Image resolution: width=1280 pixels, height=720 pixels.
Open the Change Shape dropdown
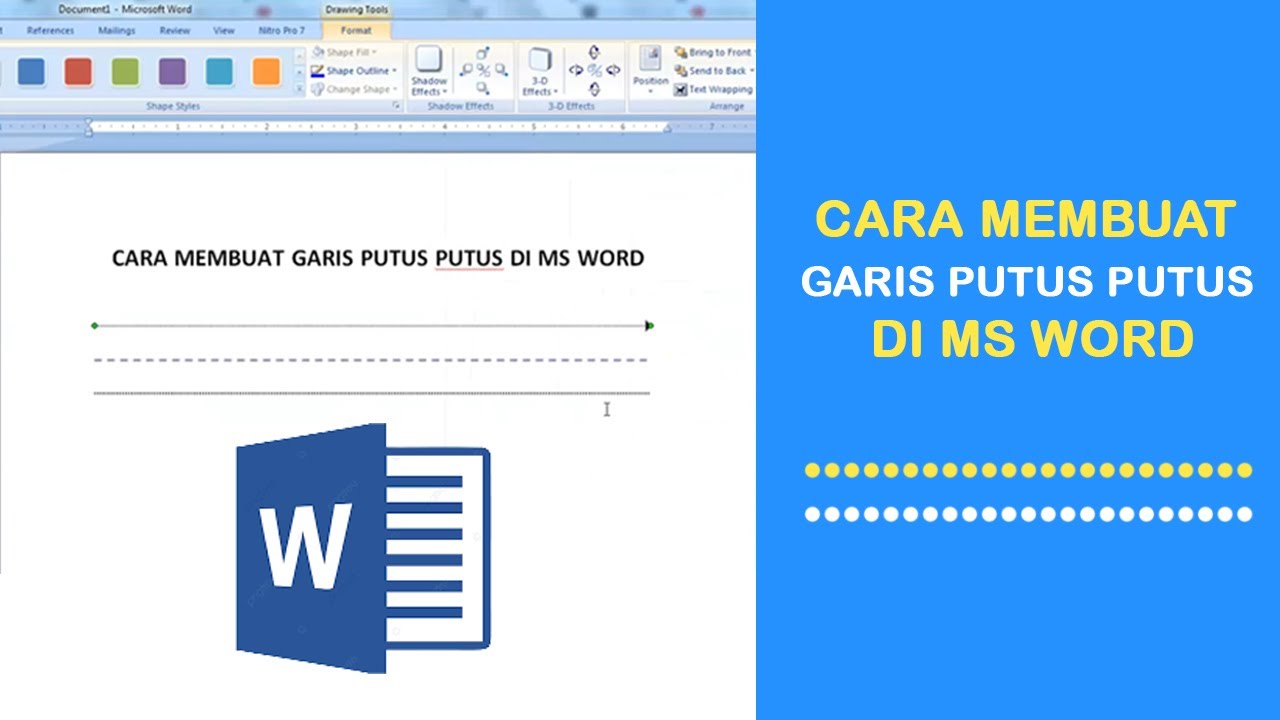[x=354, y=89]
